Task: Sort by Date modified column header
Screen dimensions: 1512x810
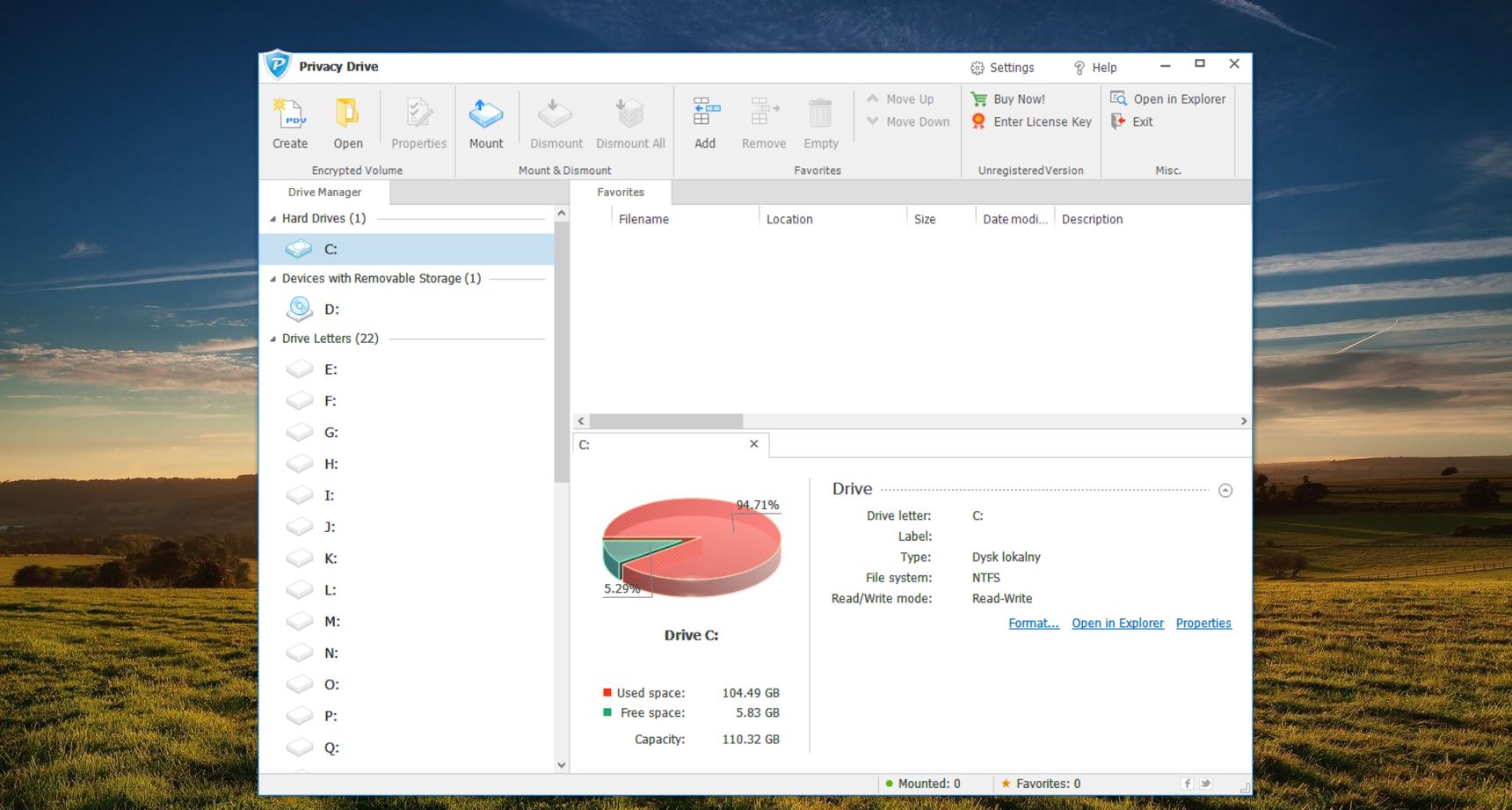Action: point(1014,219)
